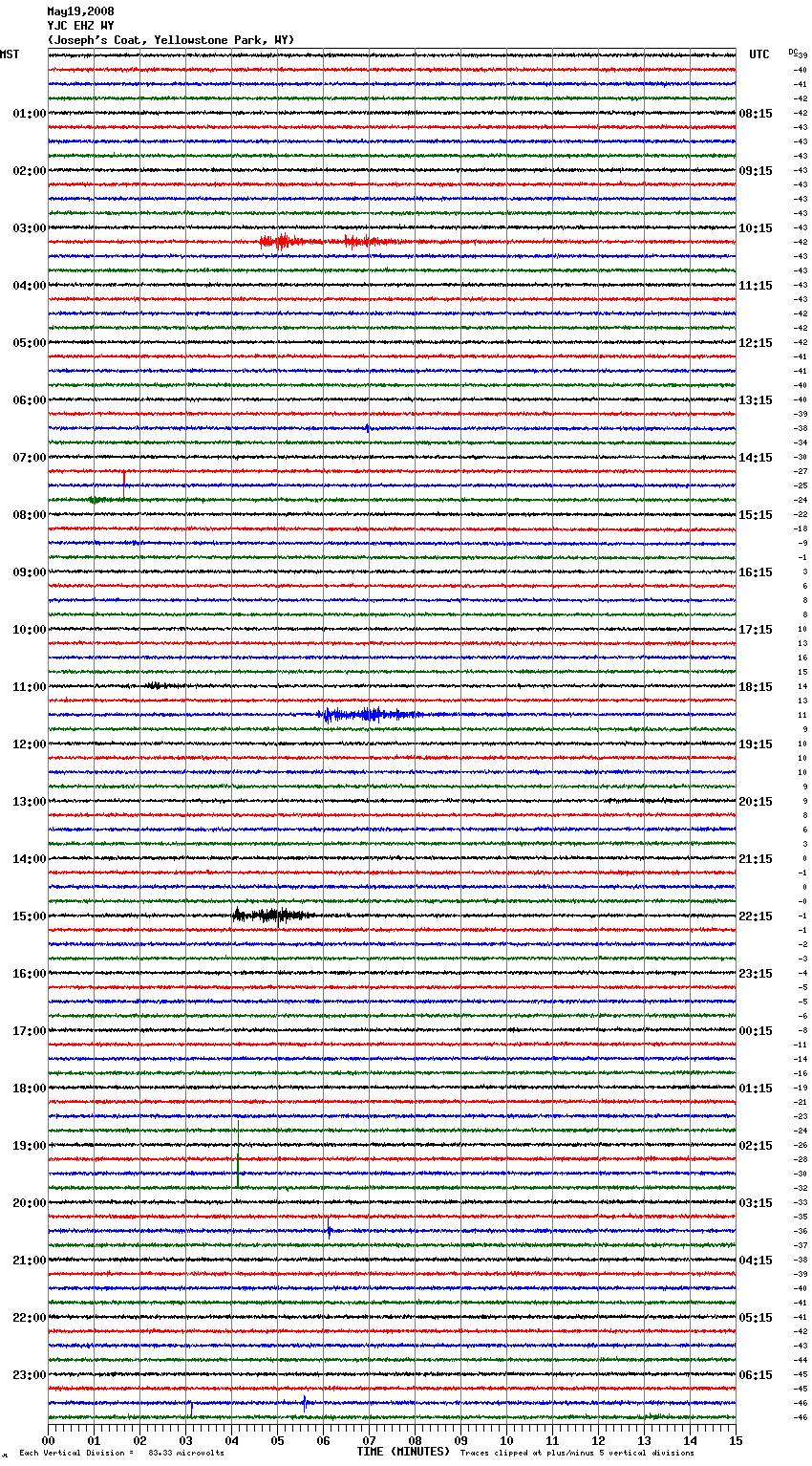Click the 00:15 UTC time label
Screen dimensions: 812x1466
click(756, 1031)
